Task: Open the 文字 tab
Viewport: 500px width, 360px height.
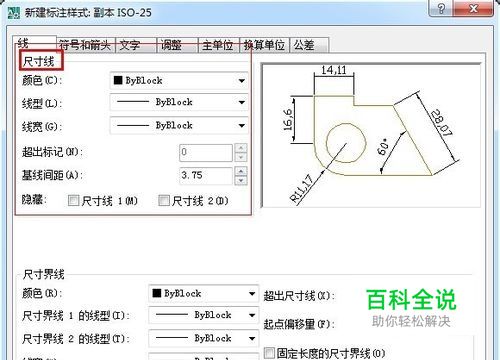Action: pyautogui.click(x=136, y=45)
